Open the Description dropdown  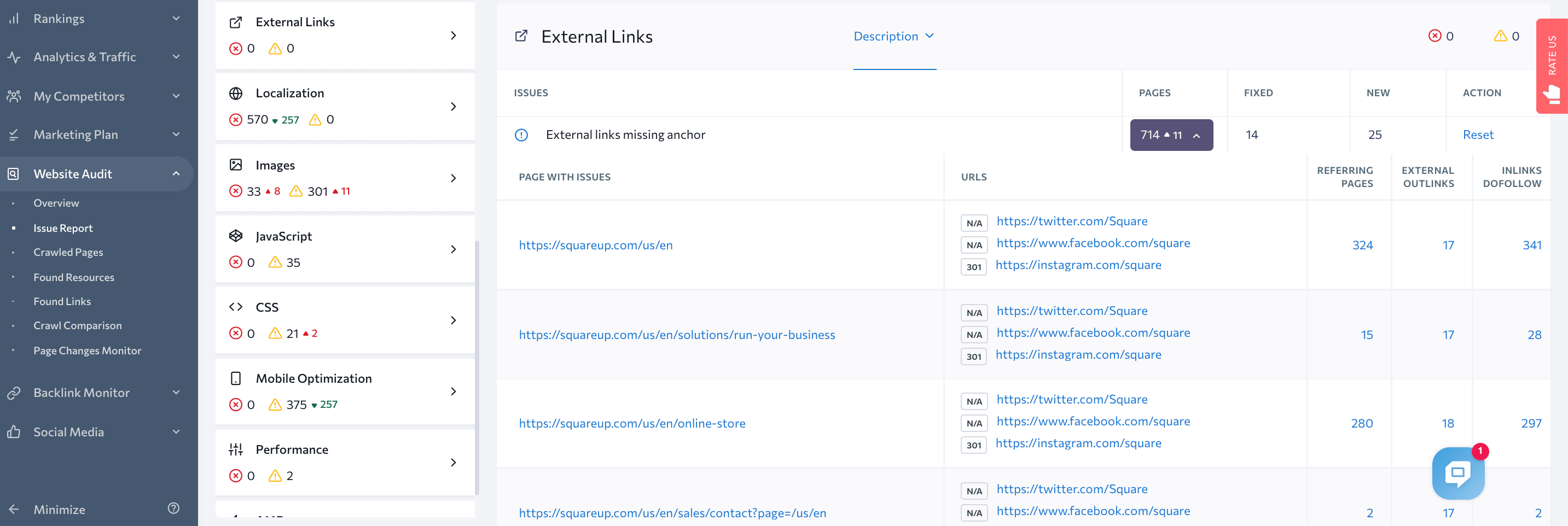[x=893, y=37]
